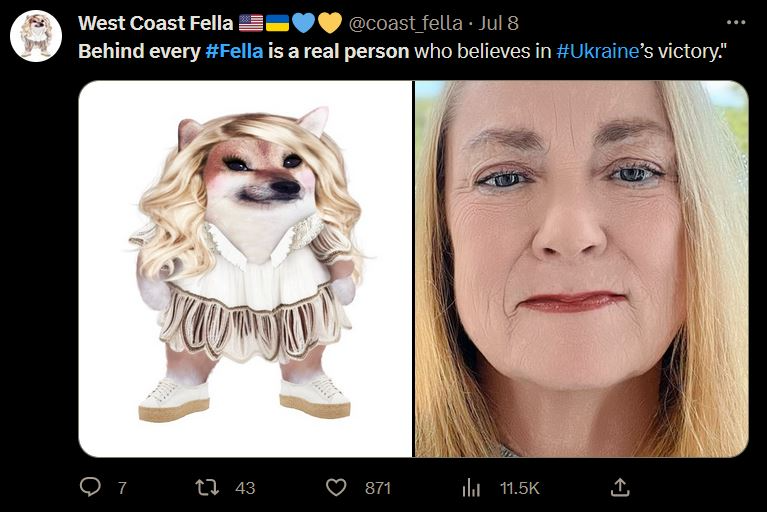This screenshot has height=512, width=767.
Task: Like the tweet with the heart icon
Action: [x=337, y=487]
